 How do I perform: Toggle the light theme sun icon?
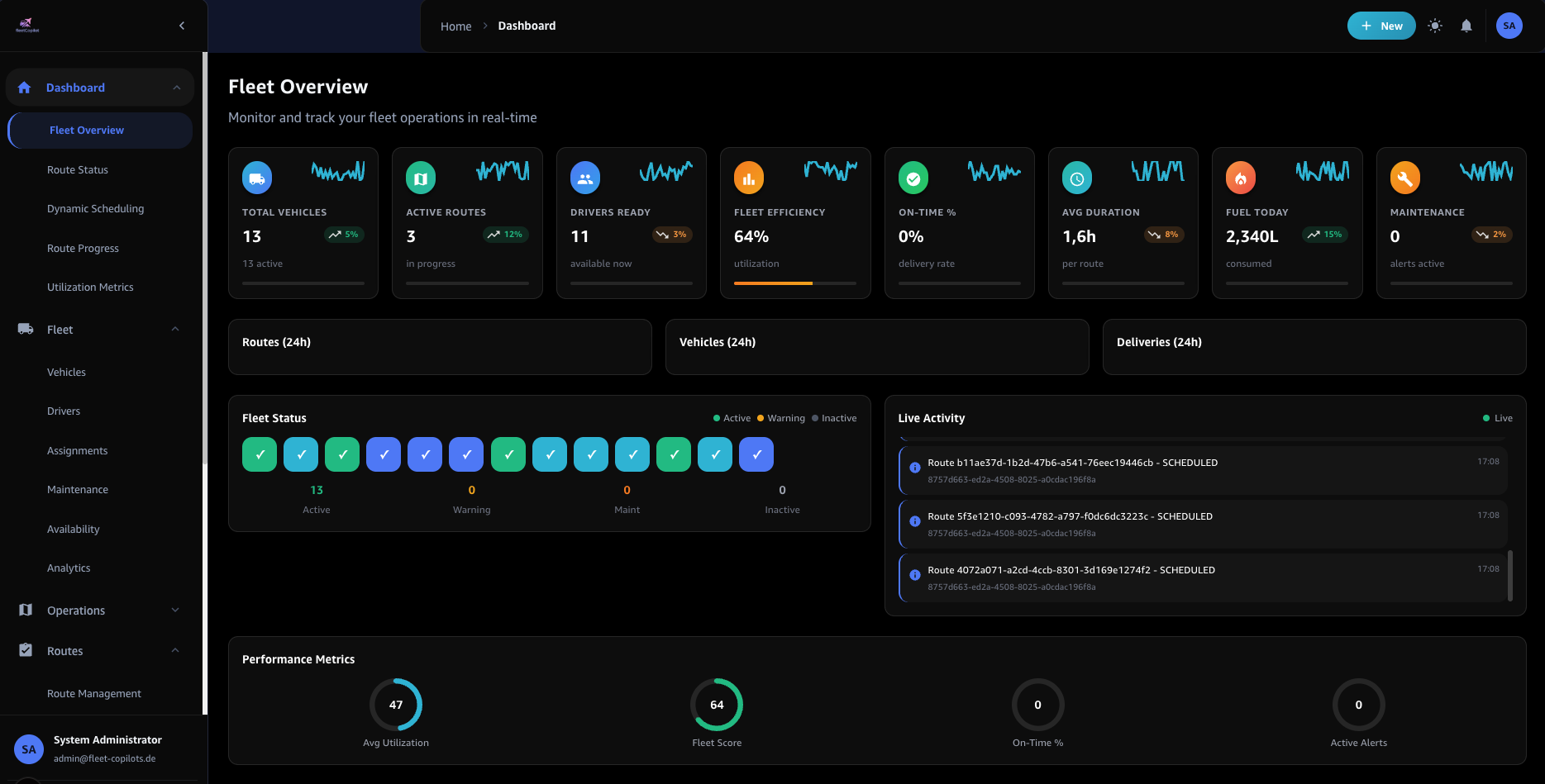pos(1435,26)
